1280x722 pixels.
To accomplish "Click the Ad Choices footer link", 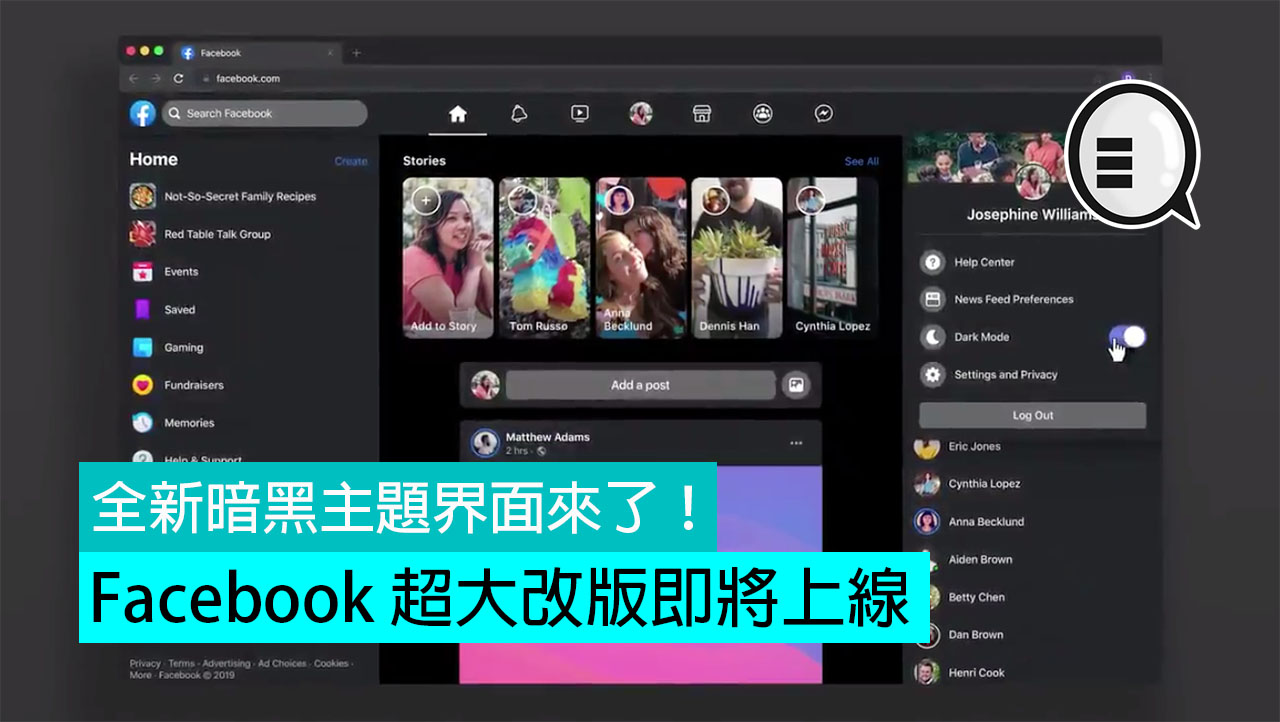I will 282,663.
